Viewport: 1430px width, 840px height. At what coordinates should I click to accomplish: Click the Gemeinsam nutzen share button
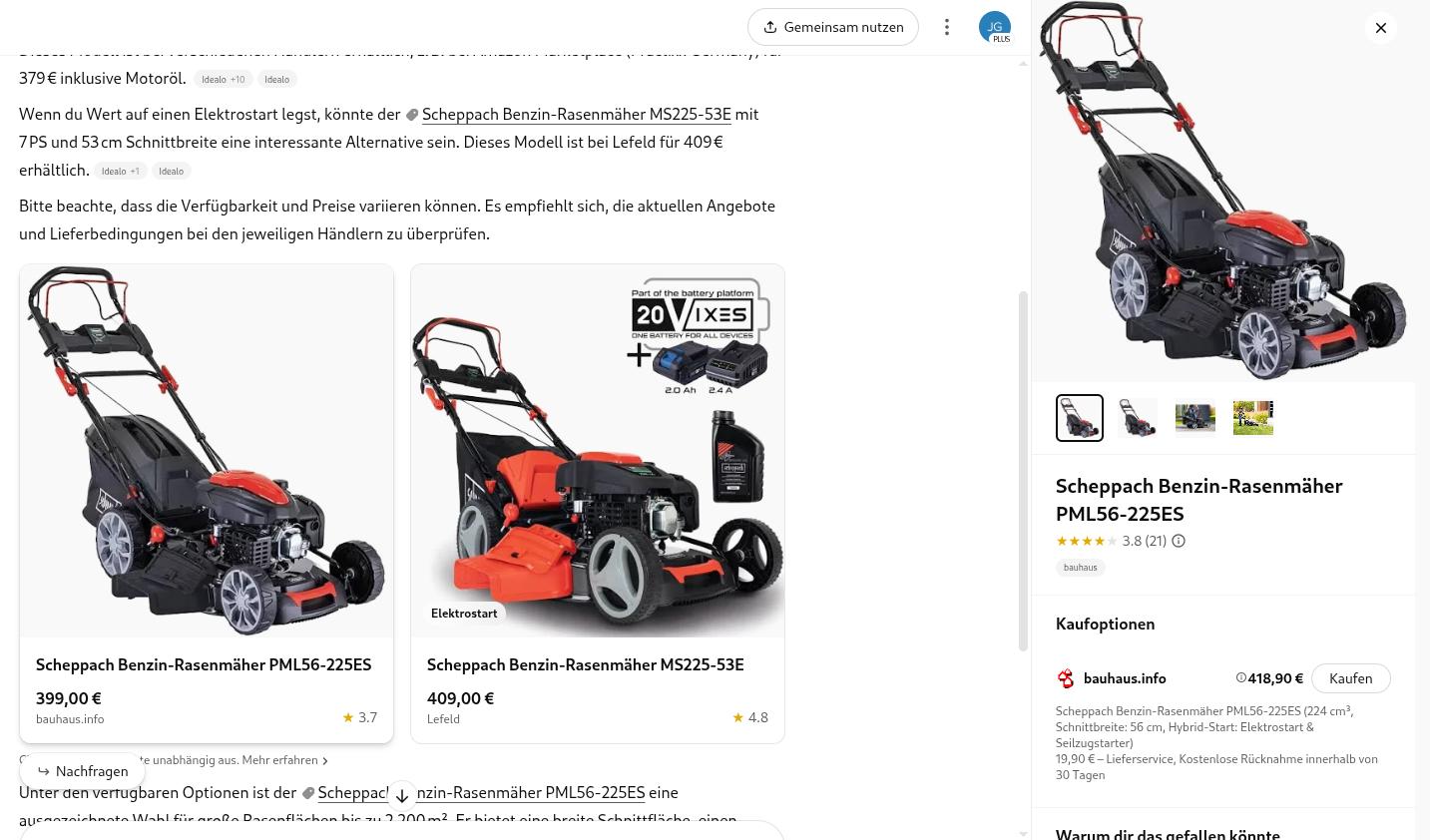832,27
